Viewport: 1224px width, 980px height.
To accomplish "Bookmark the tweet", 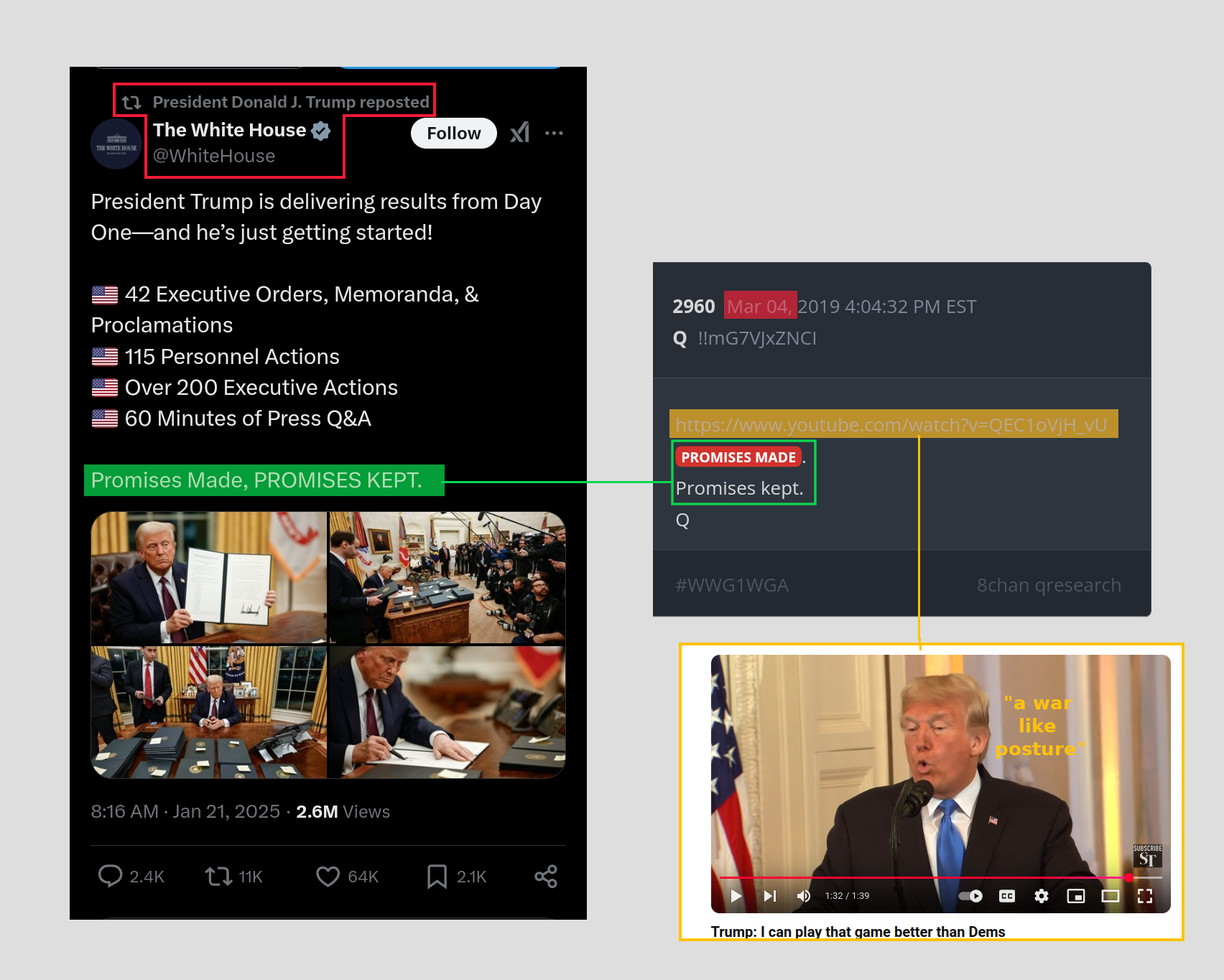I will click(437, 876).
